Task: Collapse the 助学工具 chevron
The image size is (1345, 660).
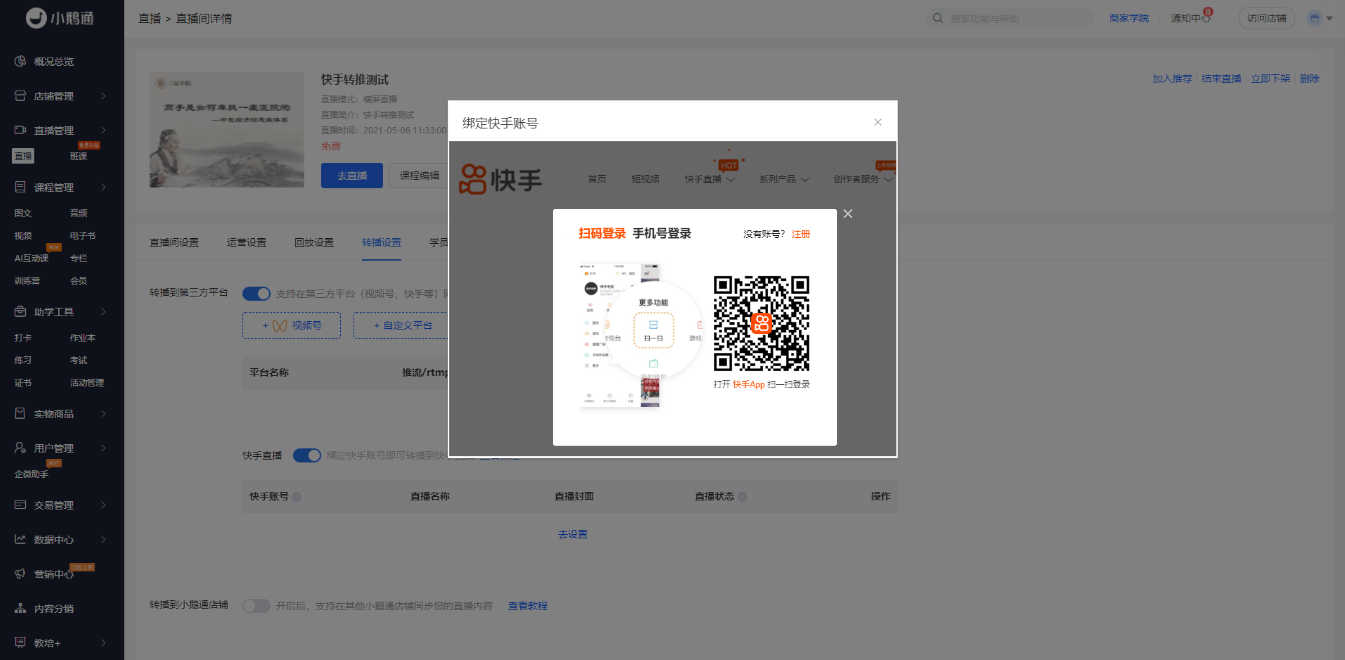Action: 103,311
